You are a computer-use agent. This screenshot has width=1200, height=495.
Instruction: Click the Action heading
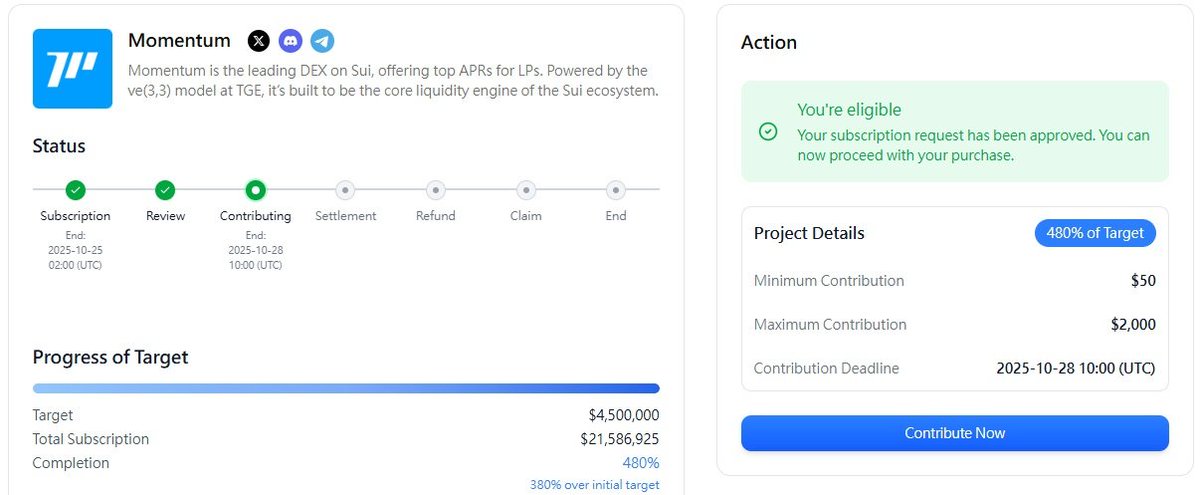(x=769, y=43)
